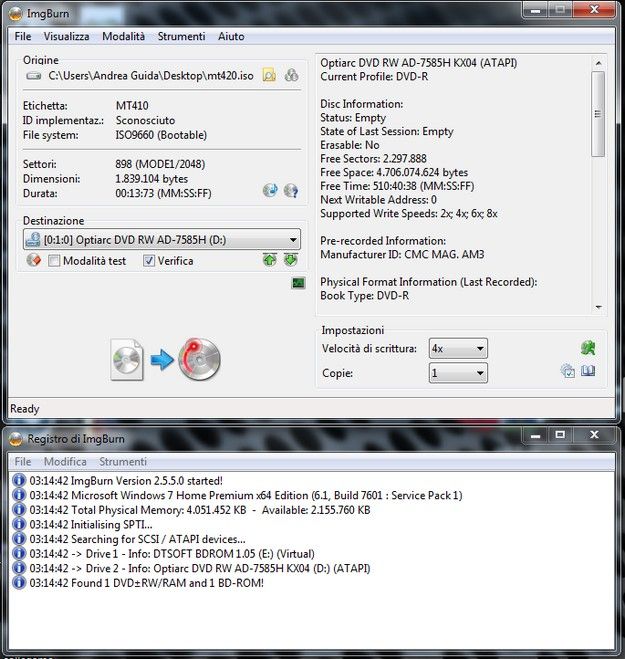
Task: Click the 'Microsoft Windows 7 Home Premium' log row
Action: pos(246,495)
